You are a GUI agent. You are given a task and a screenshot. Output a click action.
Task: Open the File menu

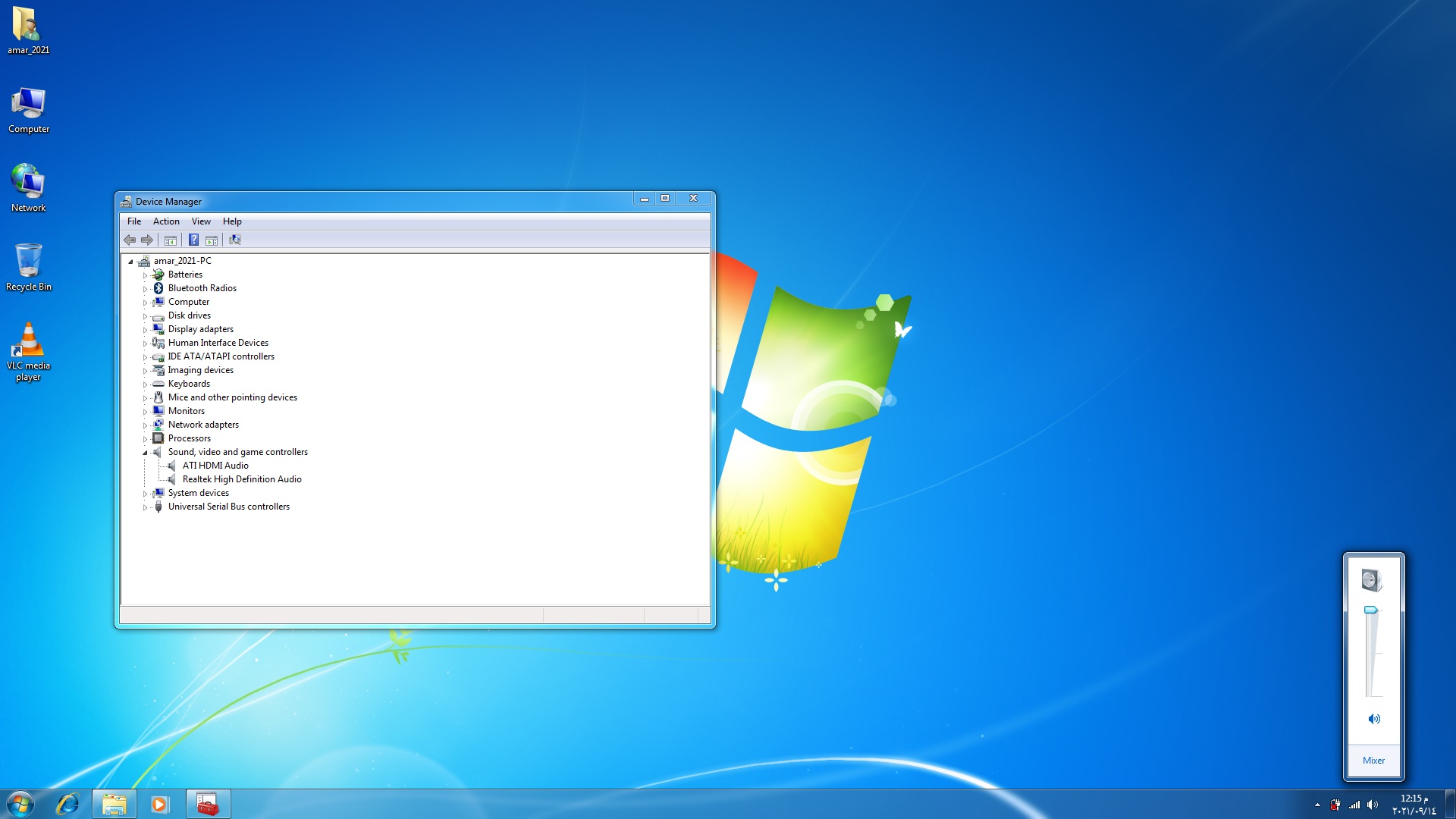pyautogui.click(x=134, y=221)
